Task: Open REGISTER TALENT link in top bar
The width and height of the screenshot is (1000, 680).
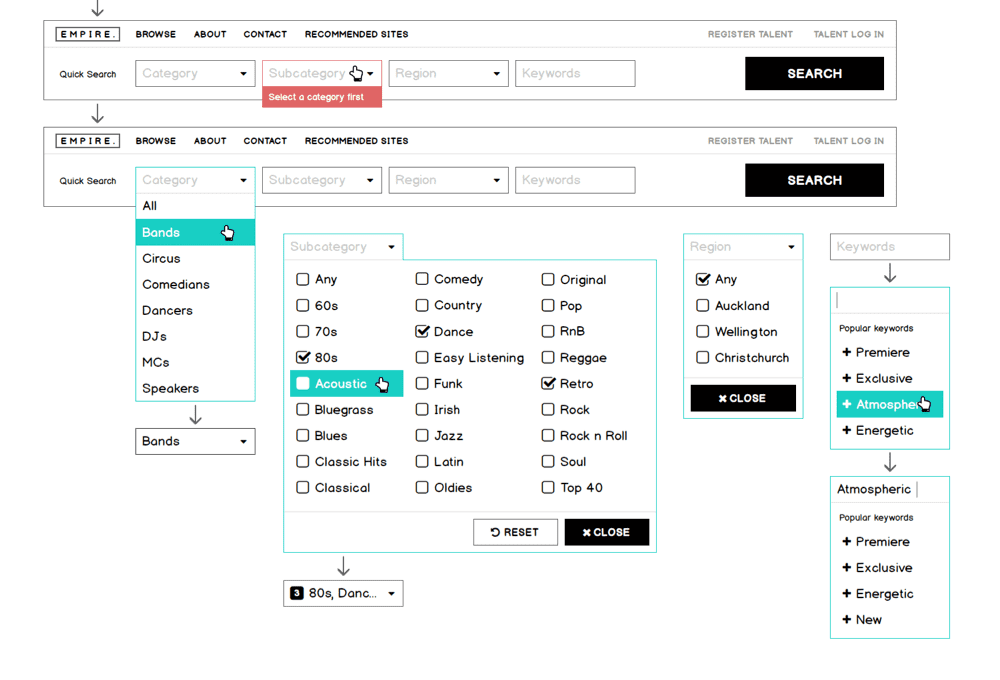Action: coord(750,34)
